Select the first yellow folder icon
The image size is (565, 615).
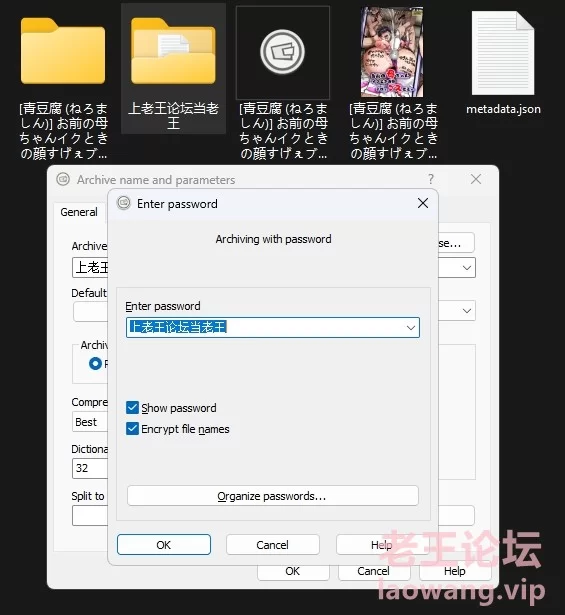tap(63, 51)
